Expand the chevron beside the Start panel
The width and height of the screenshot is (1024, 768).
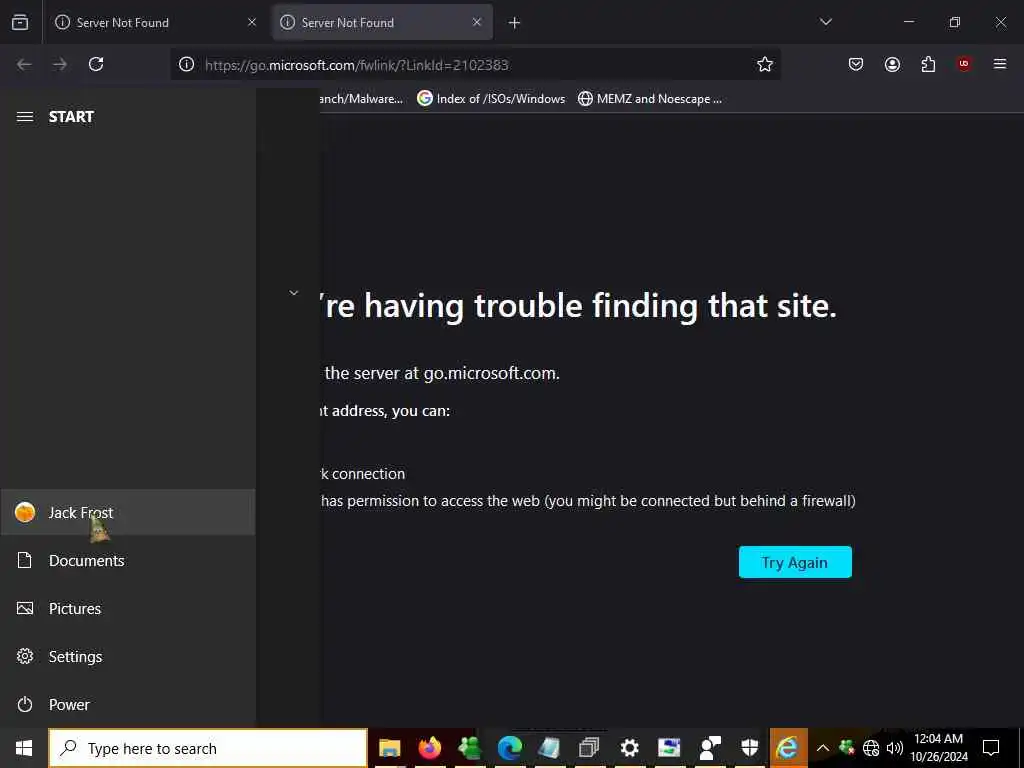click(294, 293)
